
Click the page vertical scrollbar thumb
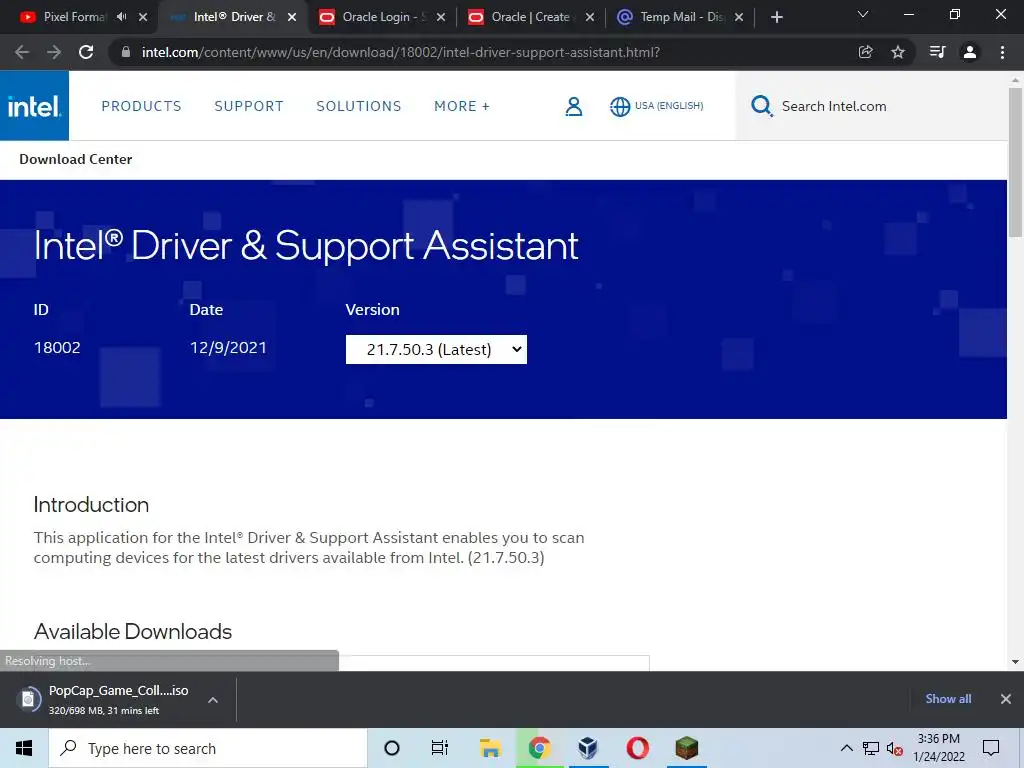pyautogui.click(x=1015, y=162)
